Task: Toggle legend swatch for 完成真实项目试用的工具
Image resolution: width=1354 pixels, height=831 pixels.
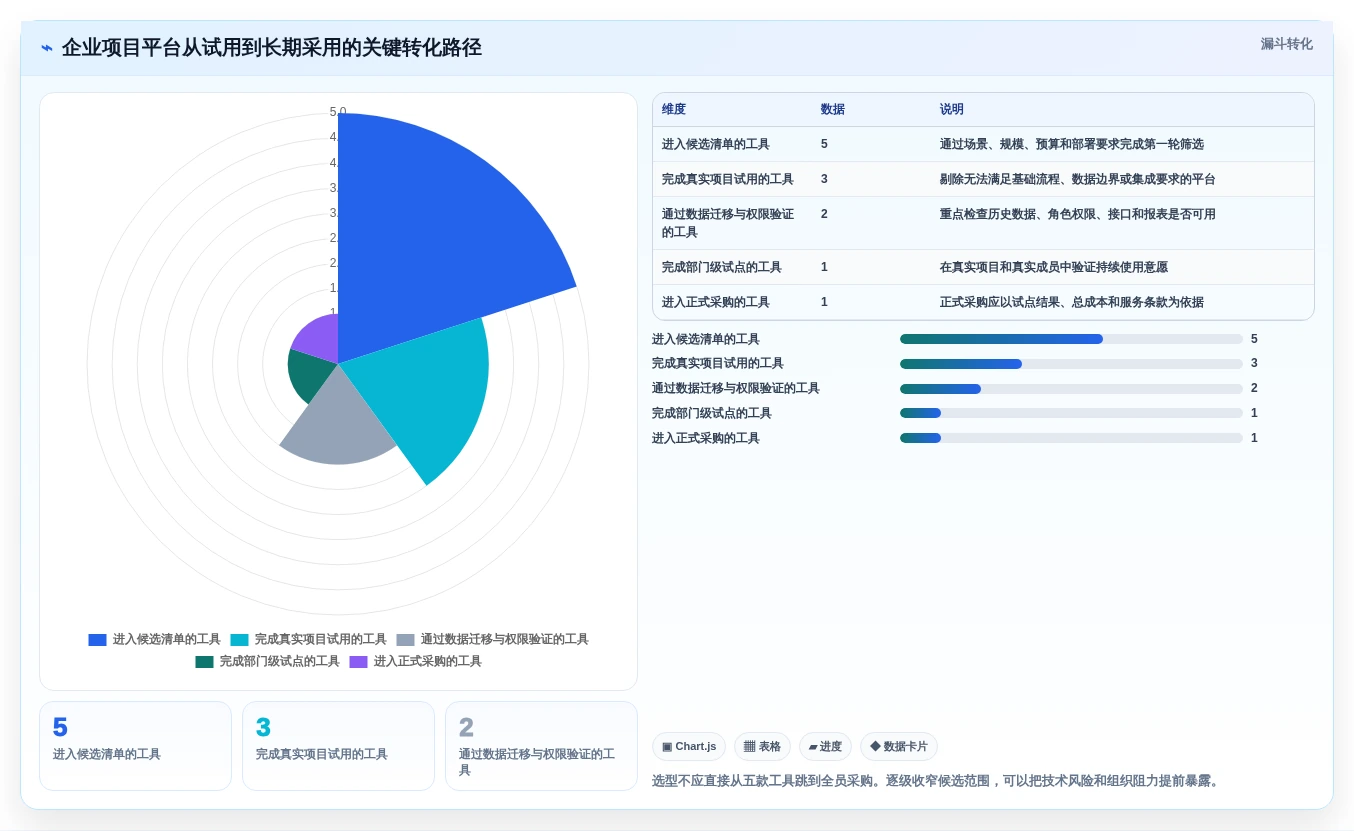Action: click(x=239, y=640)
